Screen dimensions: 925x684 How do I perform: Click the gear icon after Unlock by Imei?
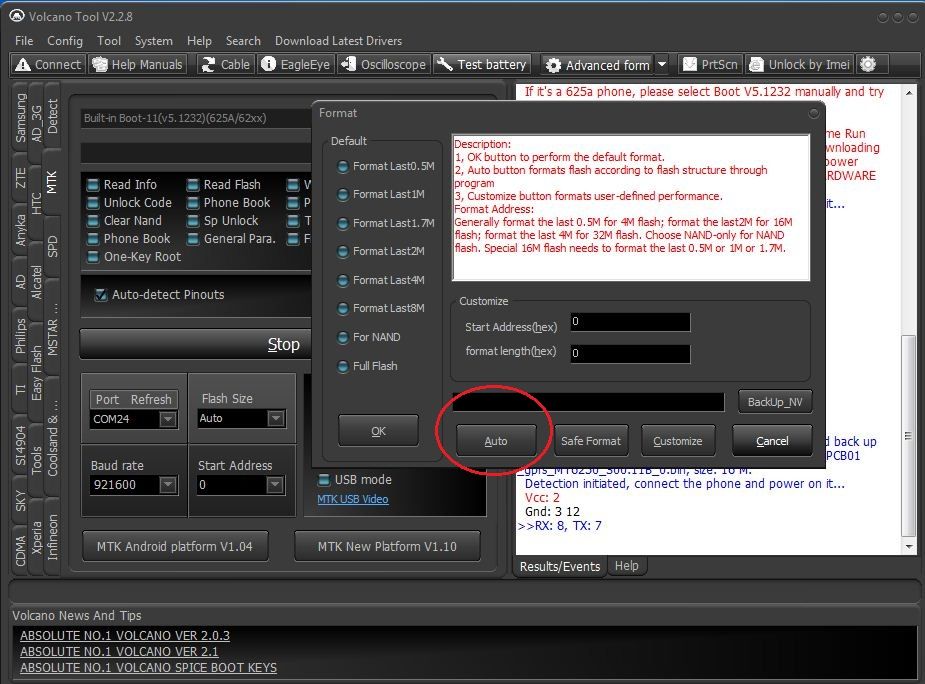867,64
